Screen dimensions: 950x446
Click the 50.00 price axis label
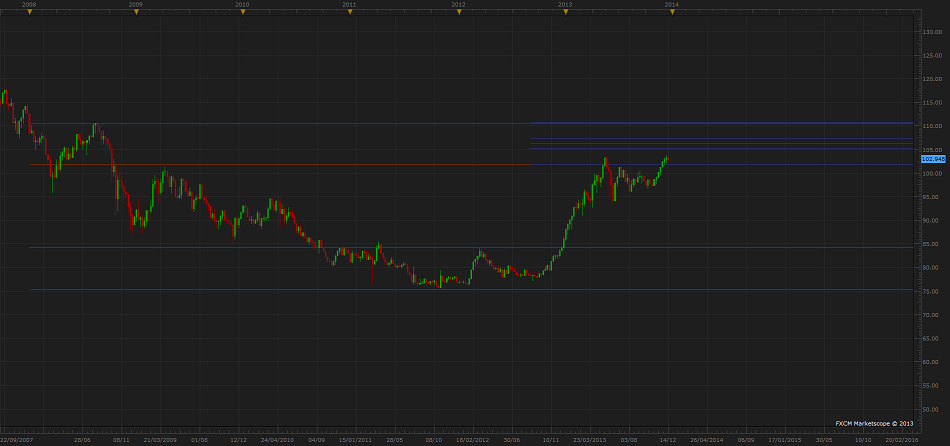click(930, 409)
